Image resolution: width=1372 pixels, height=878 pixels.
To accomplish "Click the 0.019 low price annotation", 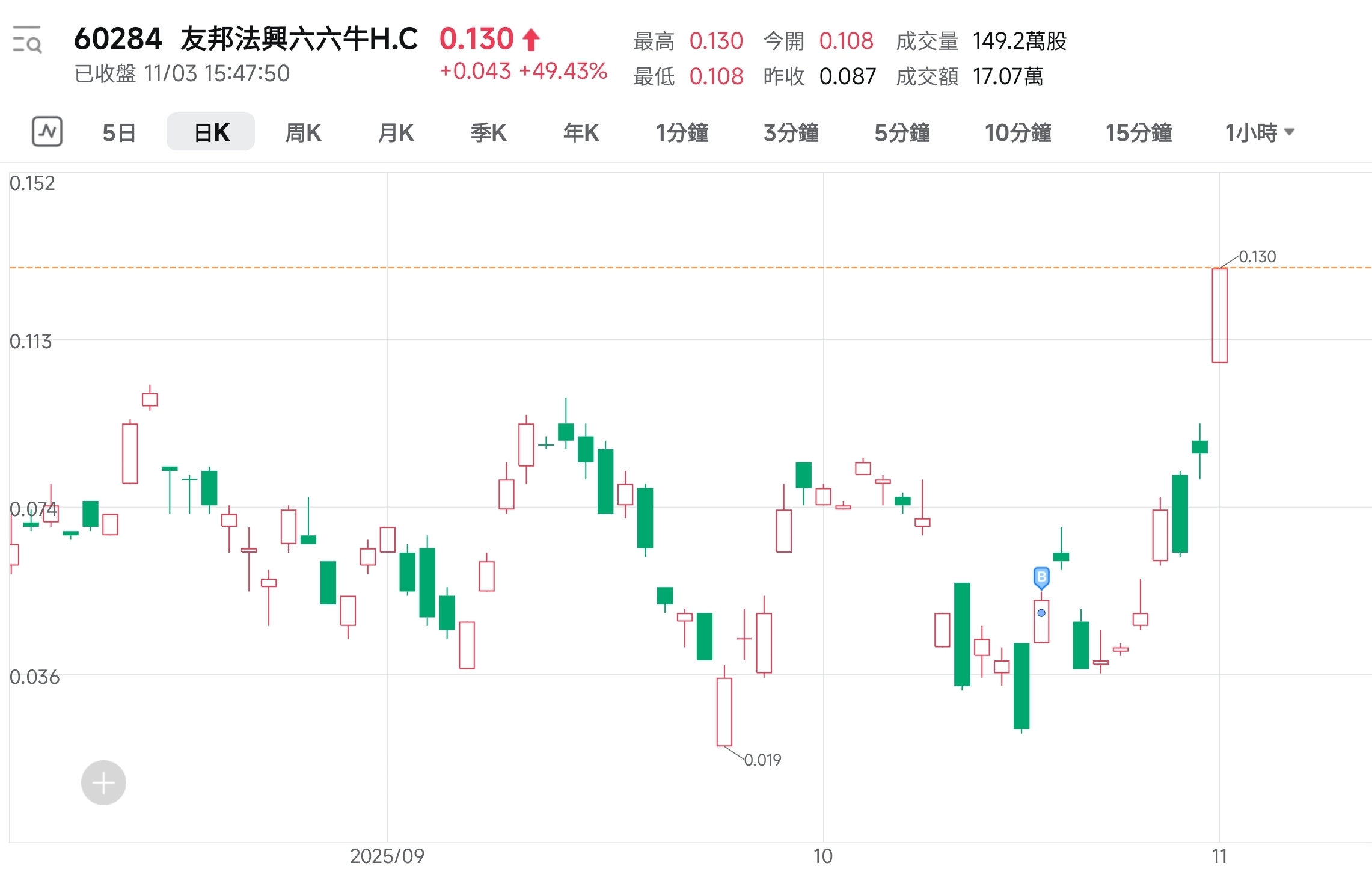I will click(762, 760).
